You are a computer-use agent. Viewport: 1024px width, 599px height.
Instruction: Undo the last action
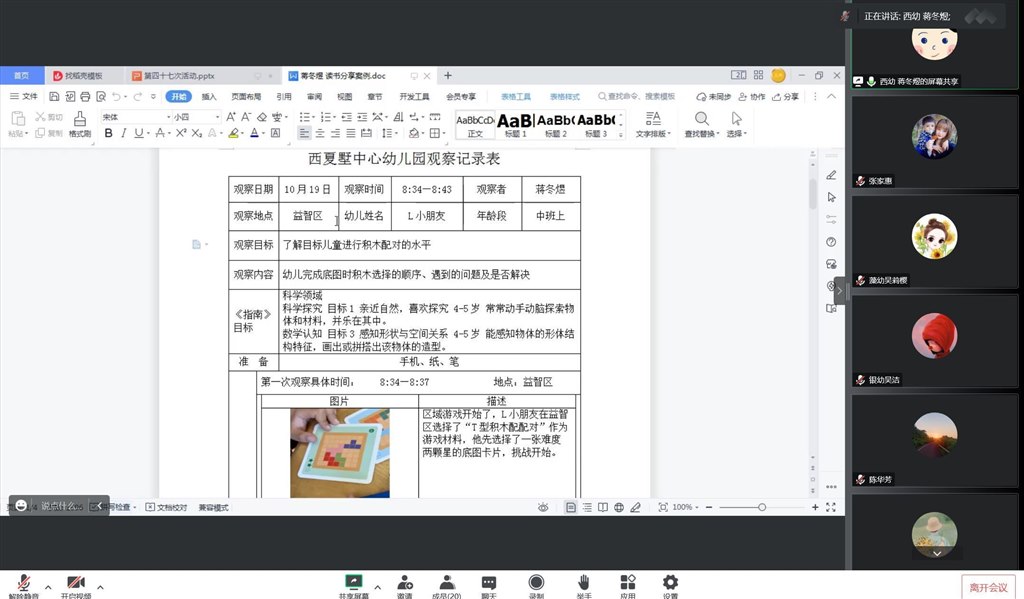[116, 97]
